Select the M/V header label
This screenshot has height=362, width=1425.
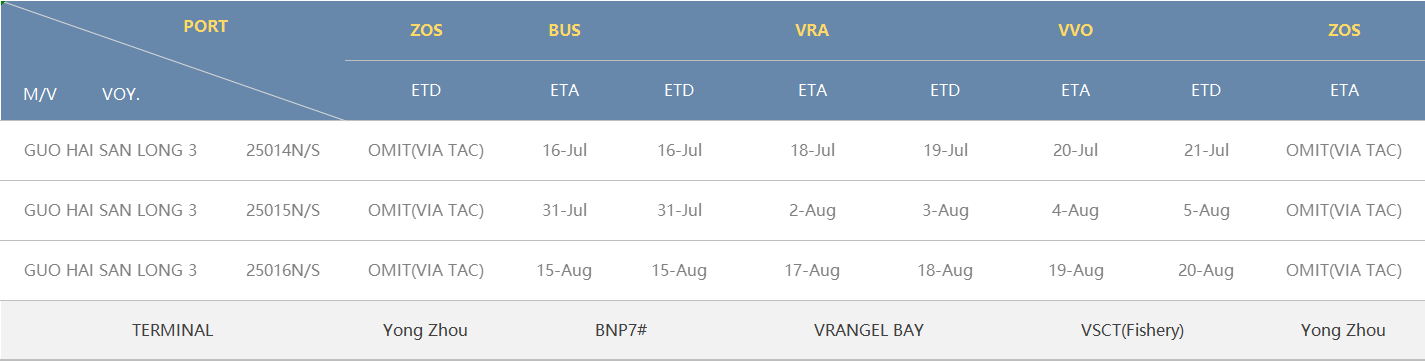coord(40,94)
